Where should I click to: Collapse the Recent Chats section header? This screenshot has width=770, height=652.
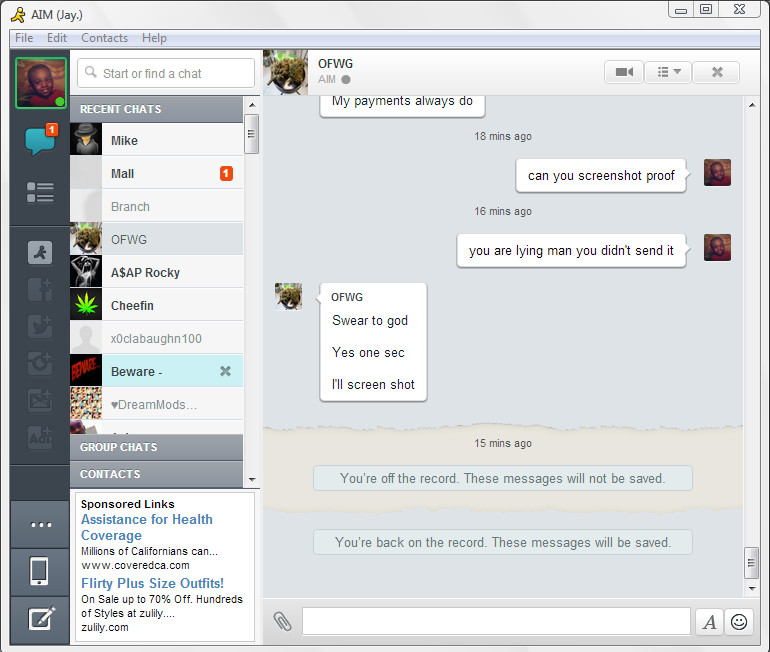click(157, 109)
